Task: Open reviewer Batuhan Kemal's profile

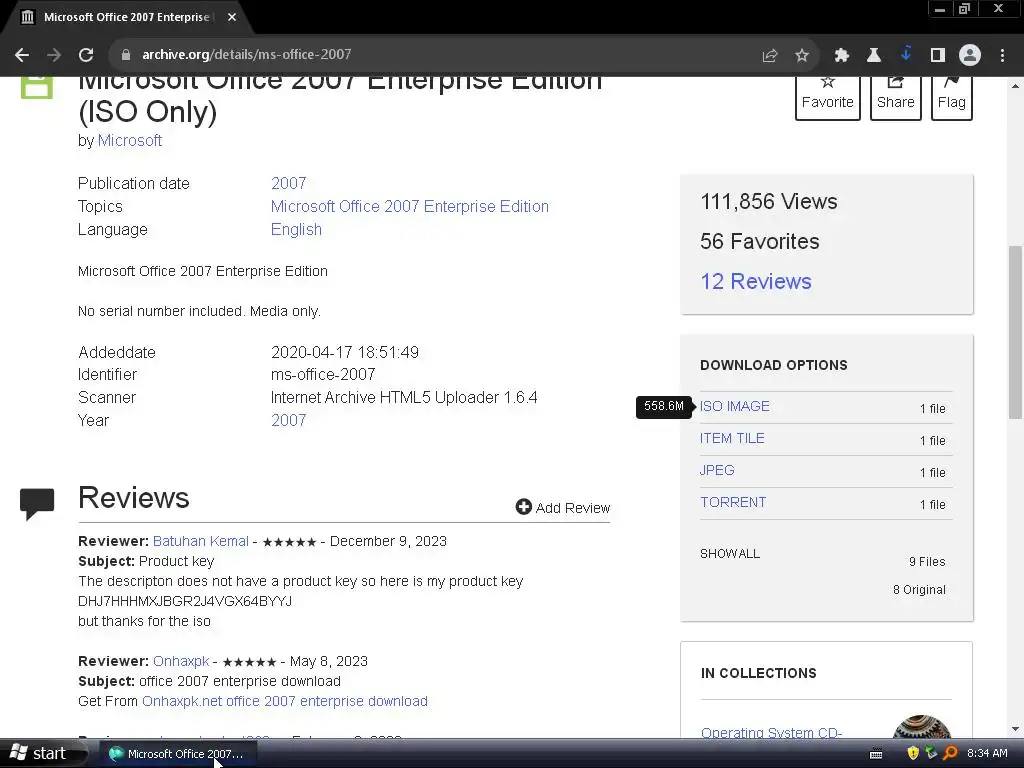Action: pos(200,541)
